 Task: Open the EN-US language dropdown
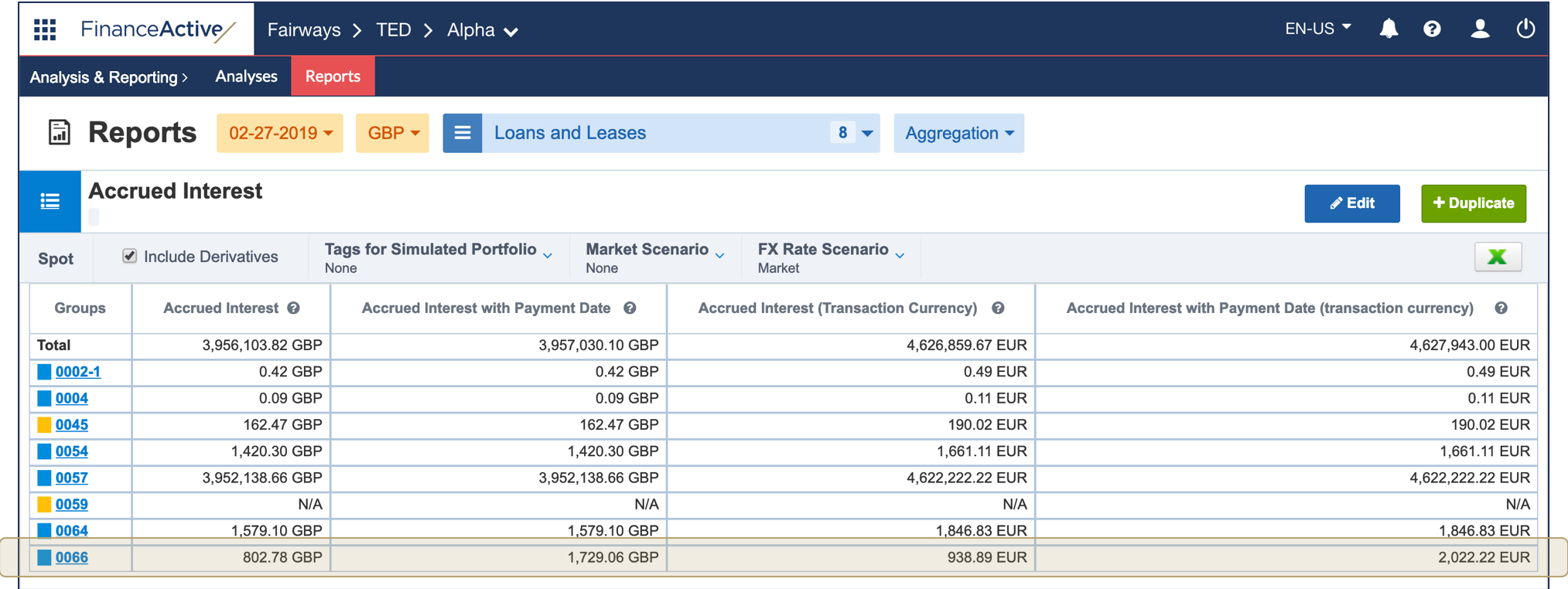point(1318,29)
